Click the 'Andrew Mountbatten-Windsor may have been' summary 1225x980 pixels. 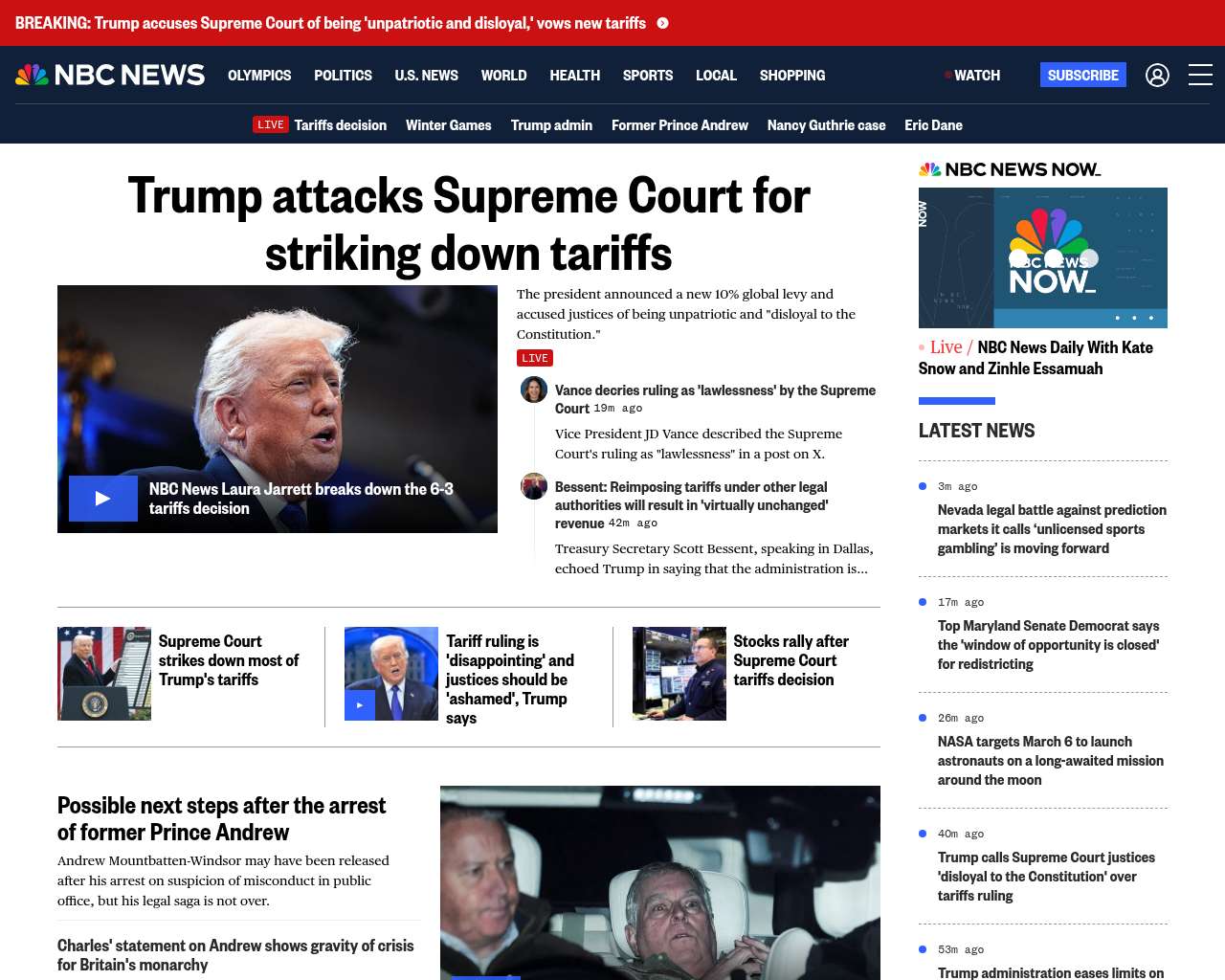click(x=223, y=880)
